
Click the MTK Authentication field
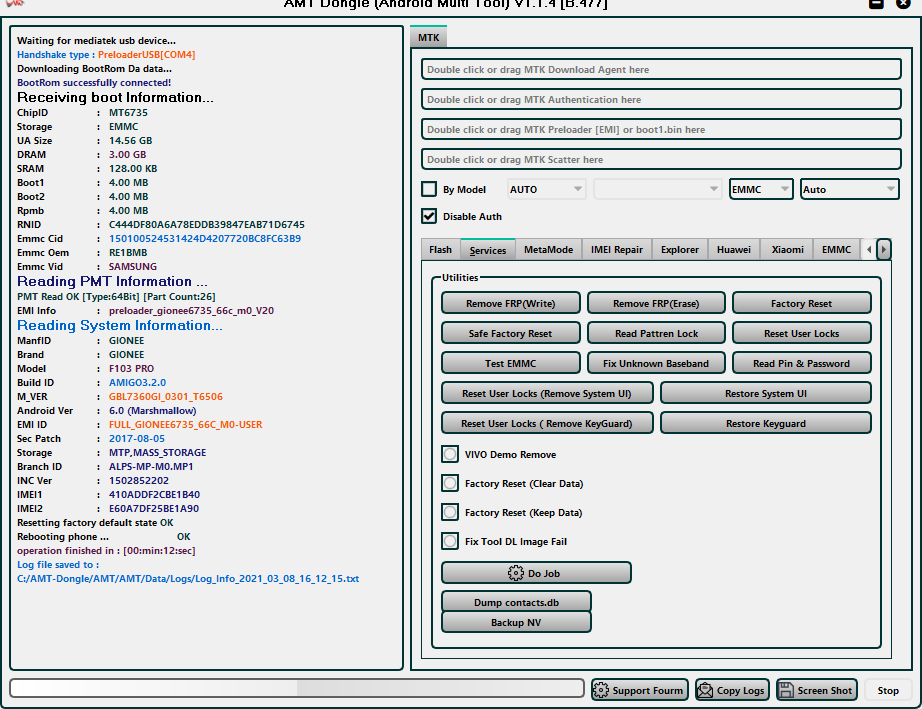click(x=661, y=99)
